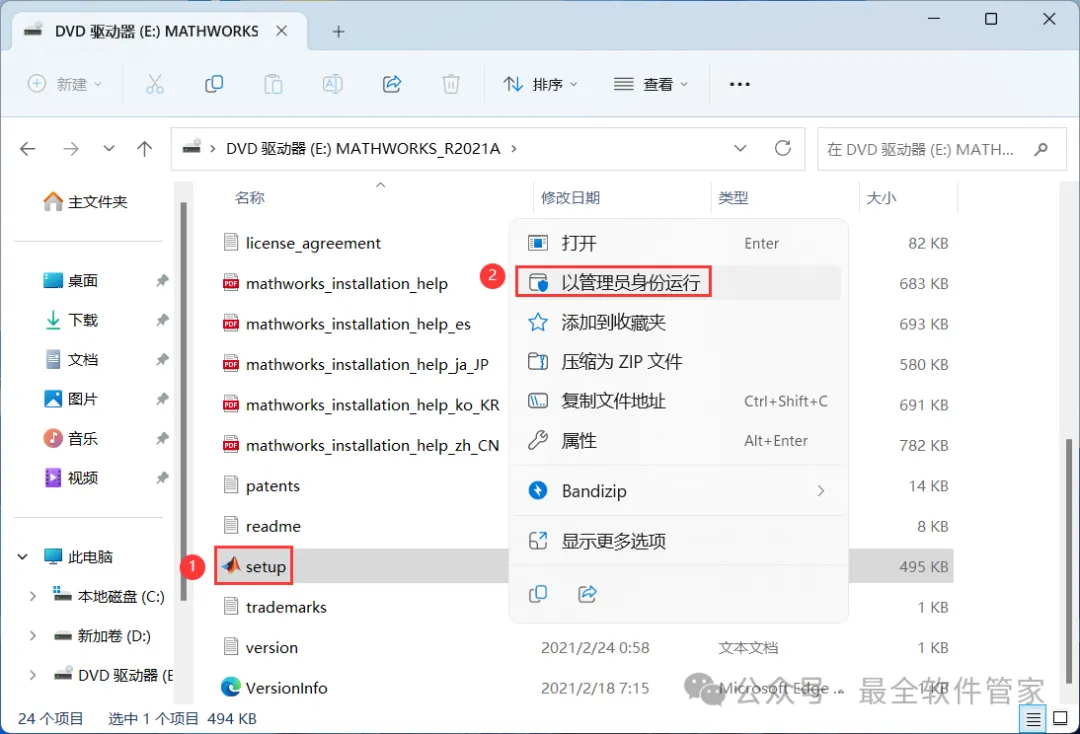Expand 本地磁盘 (C:) tree node
Image resolution: width=1080 pixels, height=734 pixels.
tap(32, 596)
